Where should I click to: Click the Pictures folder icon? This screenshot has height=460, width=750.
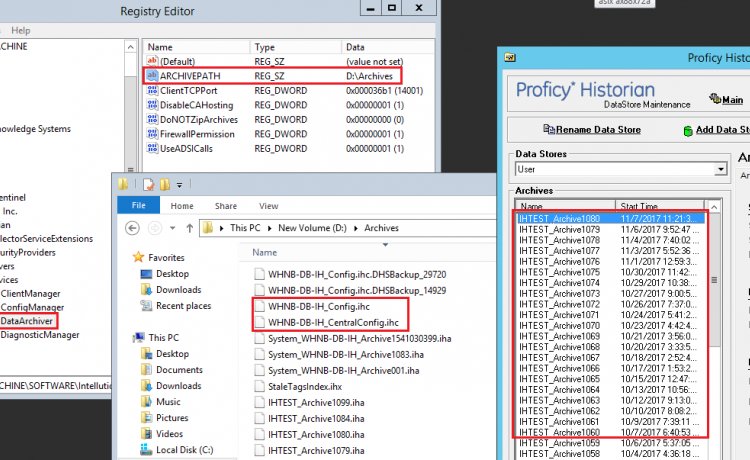pos(146,417)
